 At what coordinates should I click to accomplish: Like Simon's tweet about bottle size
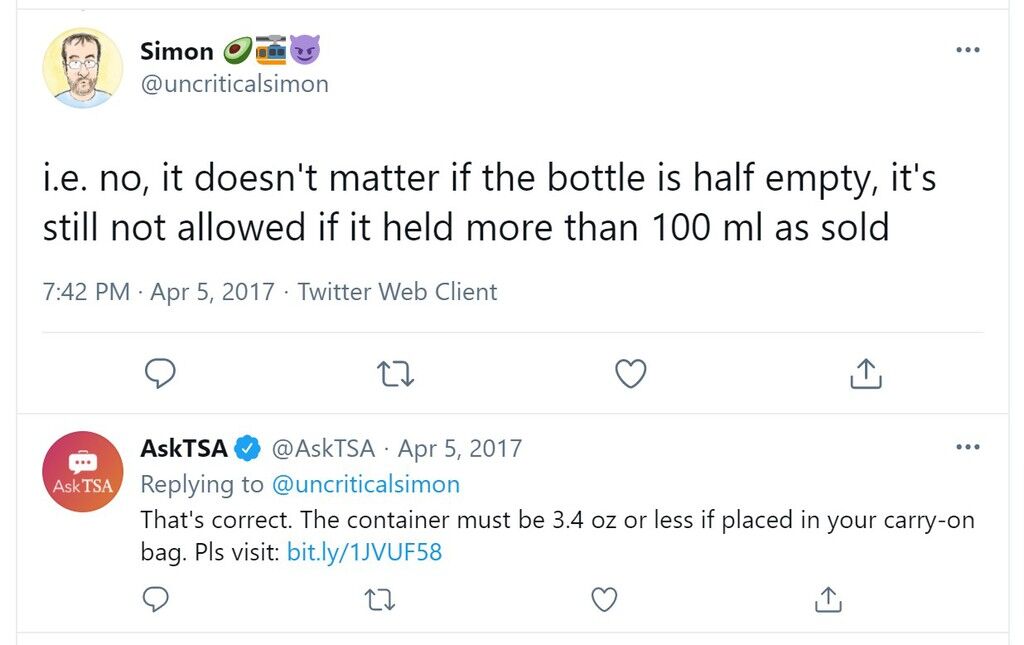point(631,373)
